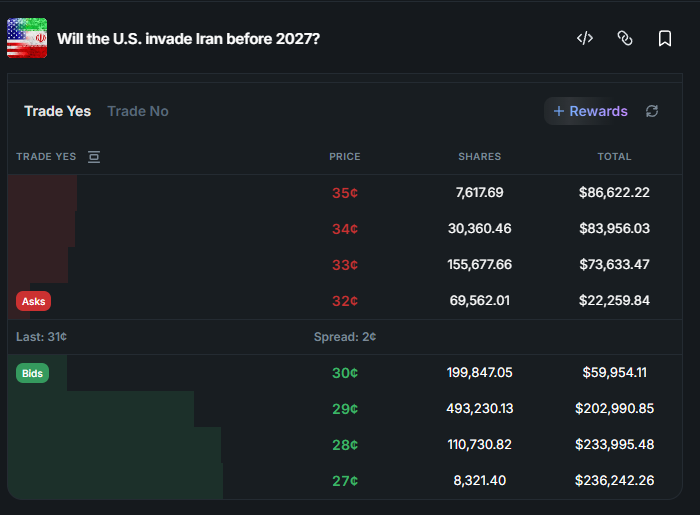
Task: Click total $202,990.85
Action: [x=614, y=408]
